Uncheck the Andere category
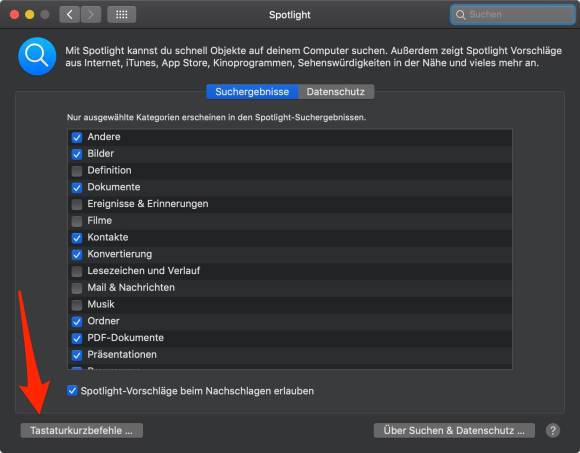Screen dimensions: 580x453 [77, 137]
